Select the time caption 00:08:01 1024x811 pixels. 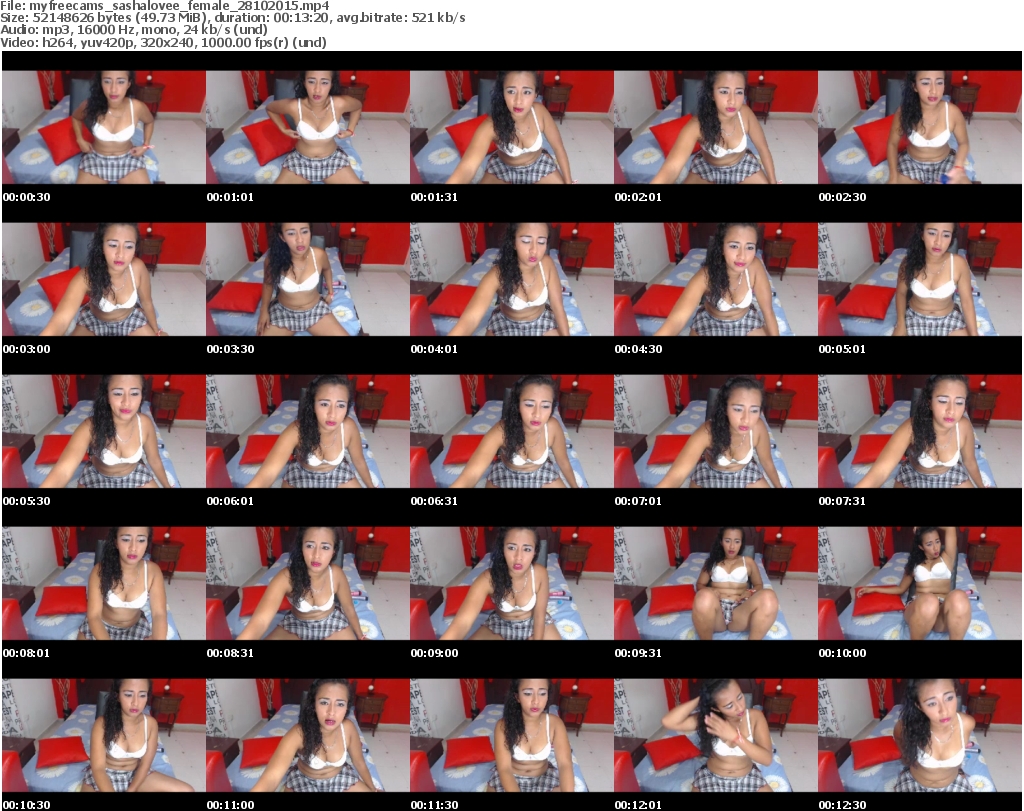click(x=26, y=653)
